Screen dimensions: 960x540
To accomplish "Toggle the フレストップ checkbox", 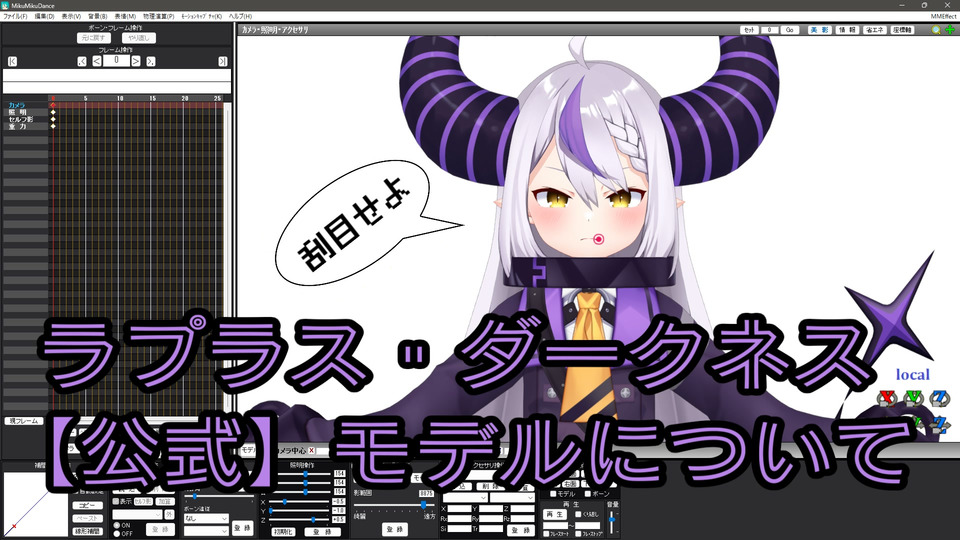I will [578, 534].
